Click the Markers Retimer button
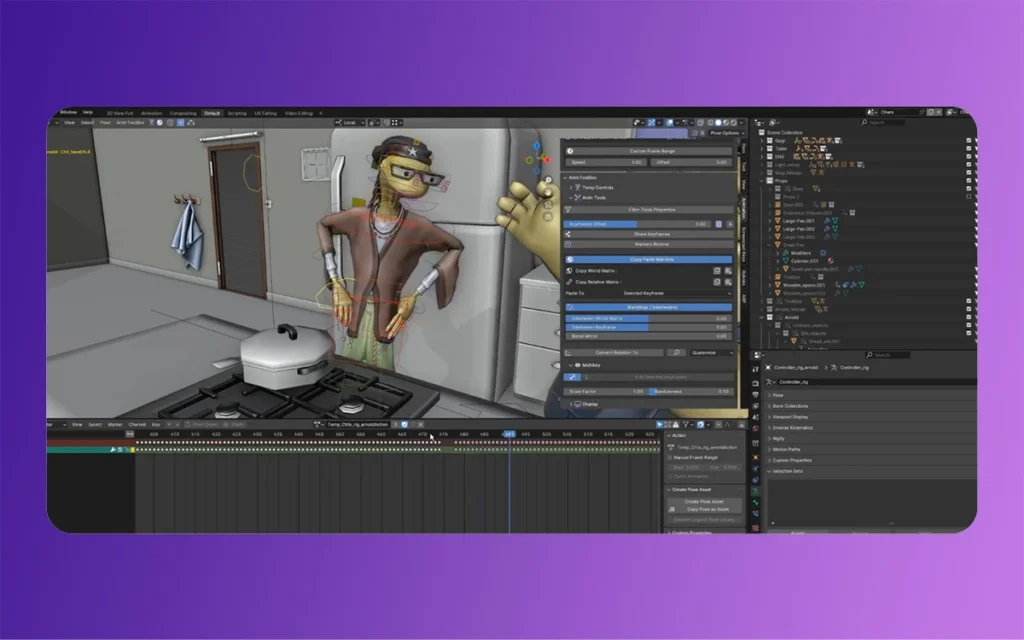1024x640 pixels. [x=648, y=244]
